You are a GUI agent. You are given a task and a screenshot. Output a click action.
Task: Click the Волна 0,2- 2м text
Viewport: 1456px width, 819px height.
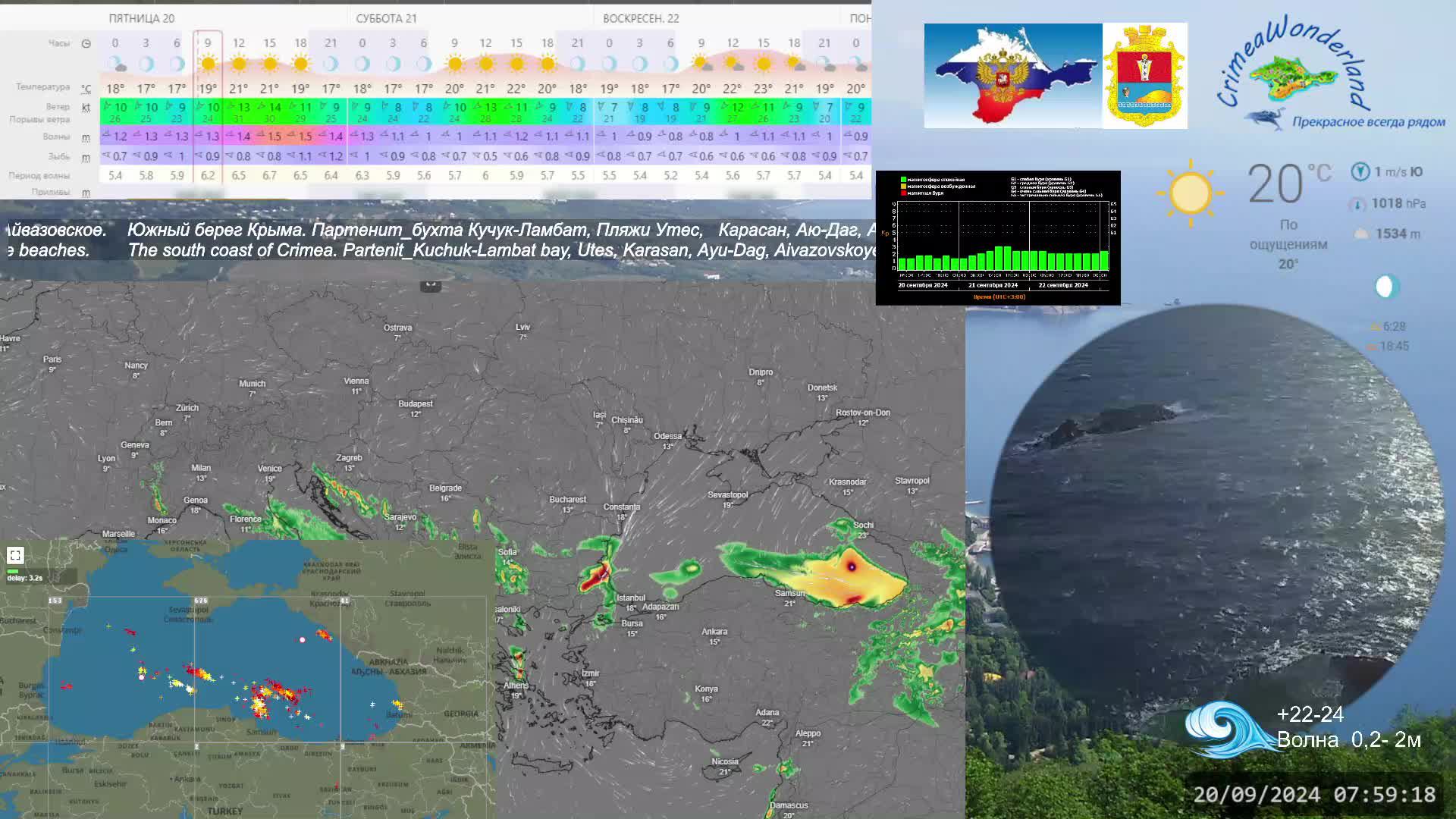[1348, 739]
